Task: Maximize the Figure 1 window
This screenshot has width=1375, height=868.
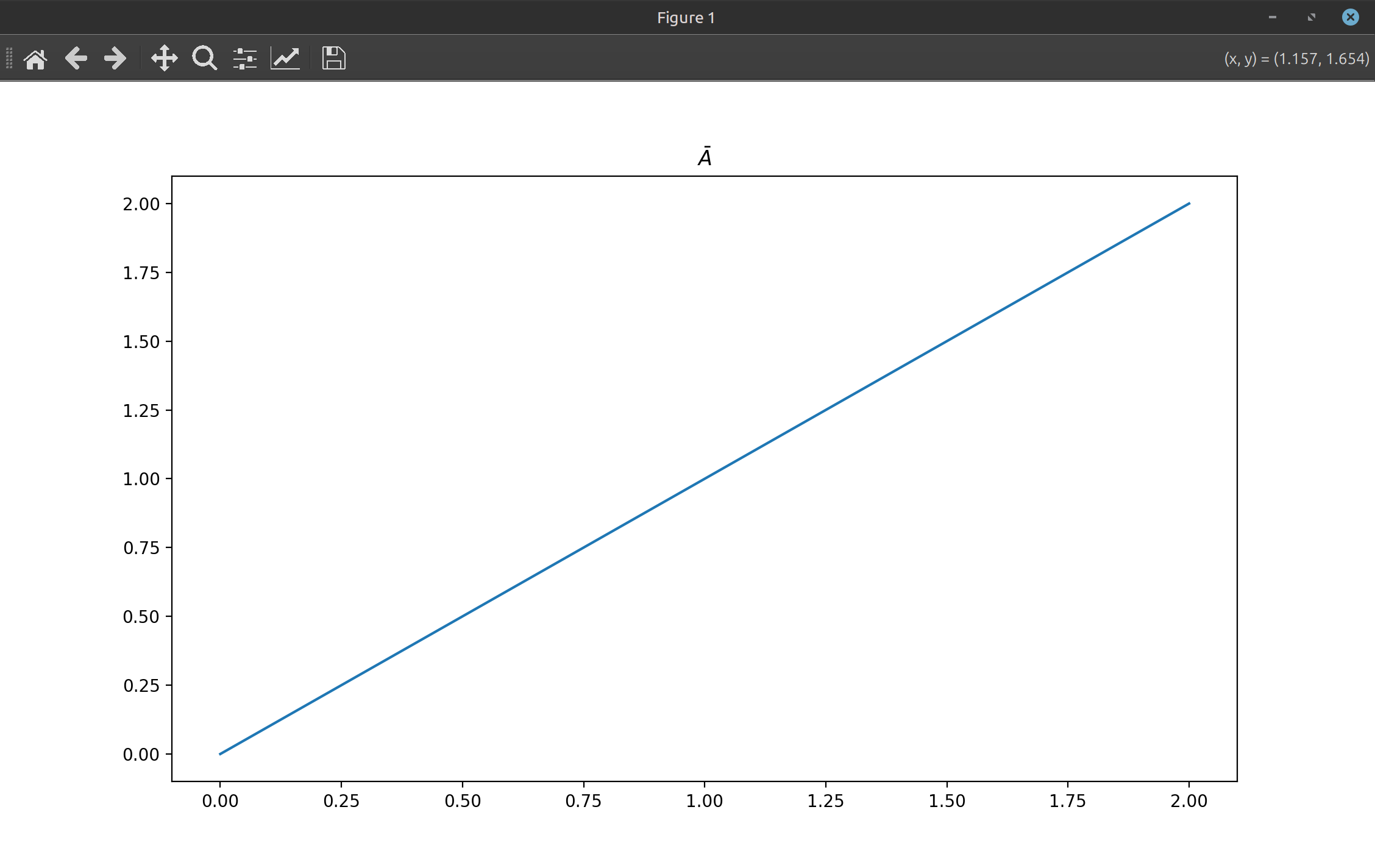Action: (x=1311, y=17)
